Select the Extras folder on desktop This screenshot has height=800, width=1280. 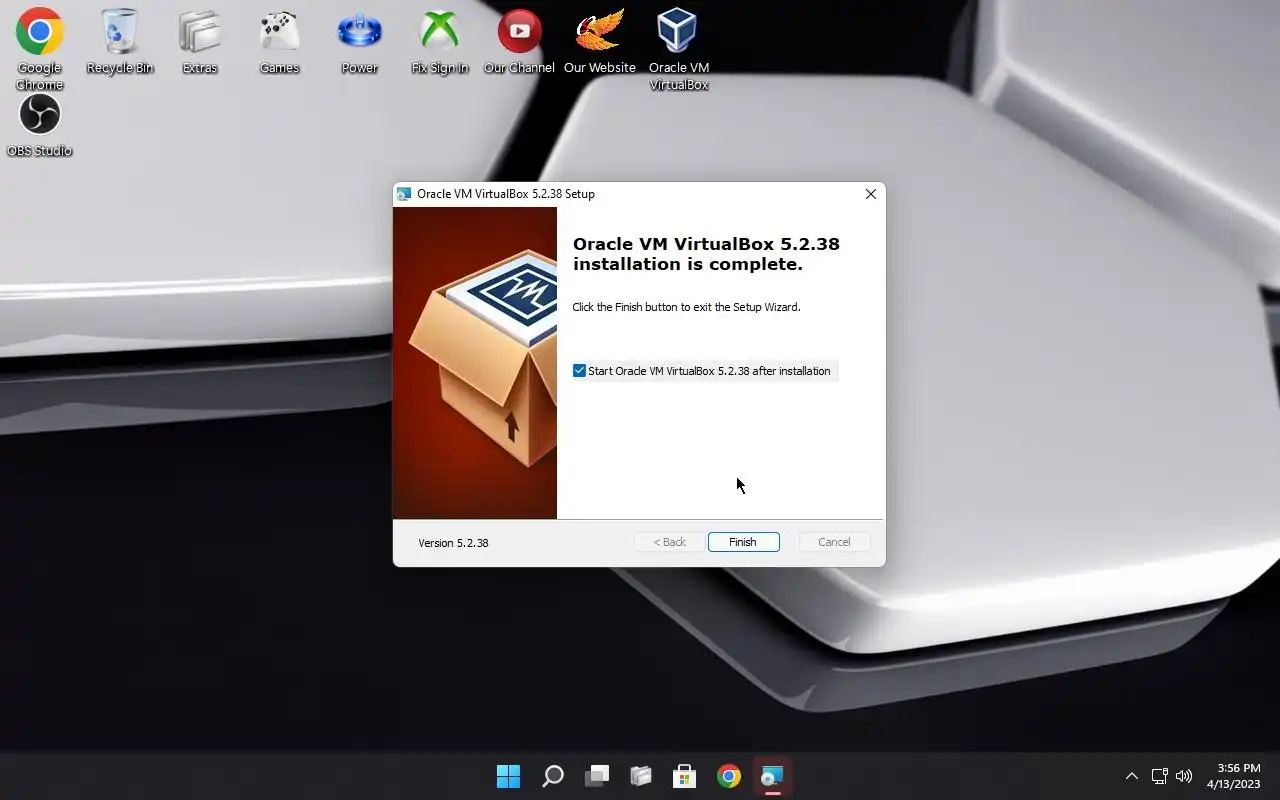[200, 42]
